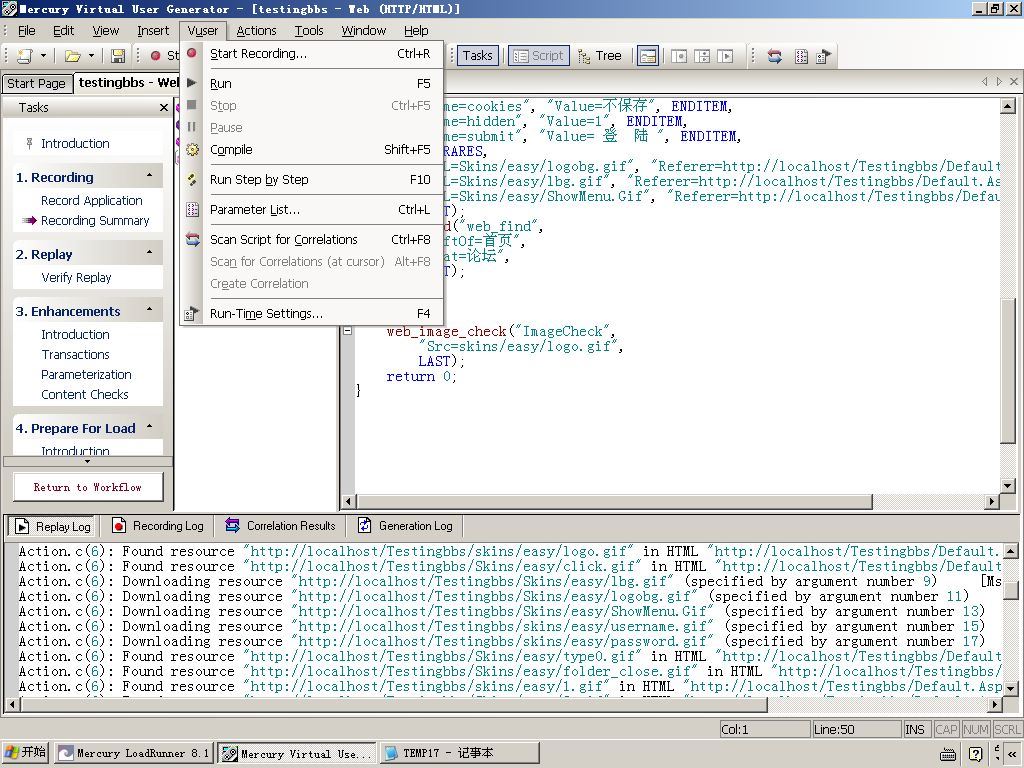Viewport: 1024px width, 768px height.
Task: Click the Open folder toolbar icon
Action: pos(72,56)
